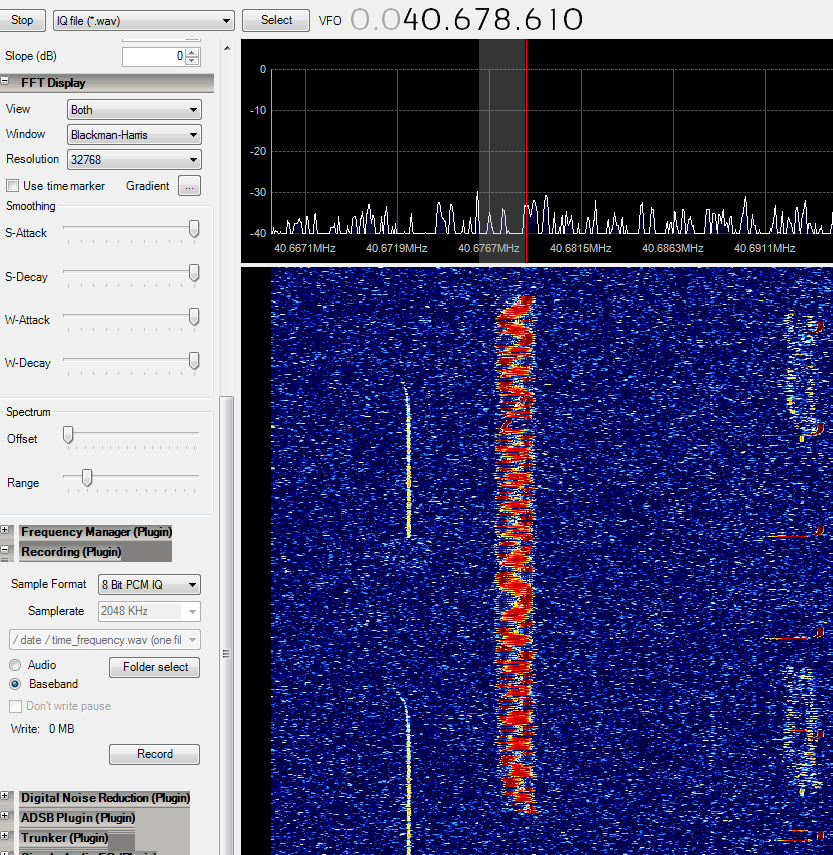Decrease Slope value with down arrow

point(192,61)
